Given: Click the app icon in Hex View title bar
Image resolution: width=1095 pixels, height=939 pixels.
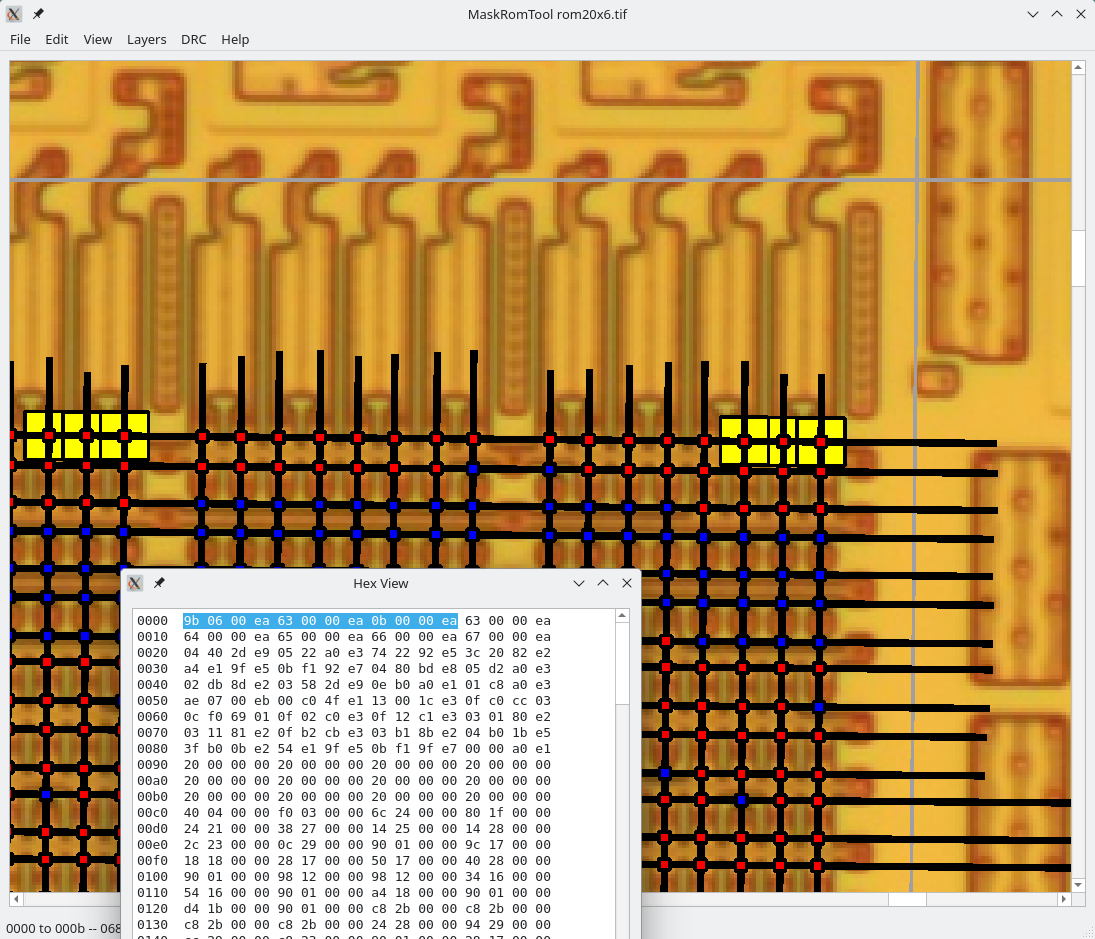Looking at the screenshot, I should coord(136,583).
